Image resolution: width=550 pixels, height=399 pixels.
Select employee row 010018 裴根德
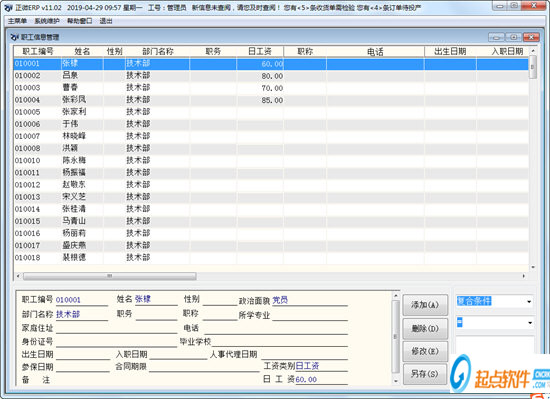[x=271, y=257]
